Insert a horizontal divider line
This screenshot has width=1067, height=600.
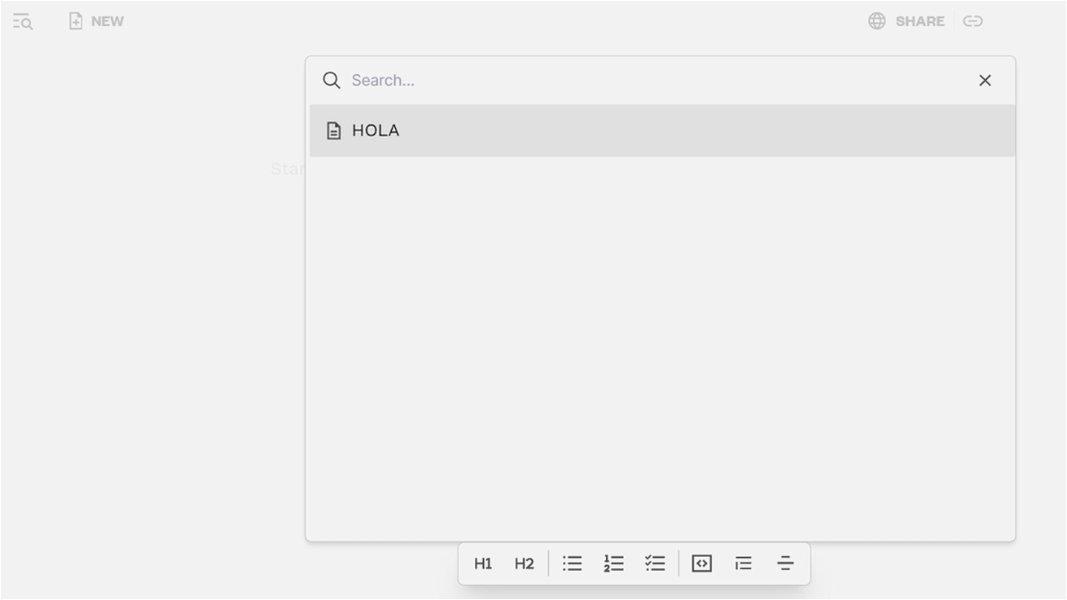pyautogui.click(x=785, y=563)
